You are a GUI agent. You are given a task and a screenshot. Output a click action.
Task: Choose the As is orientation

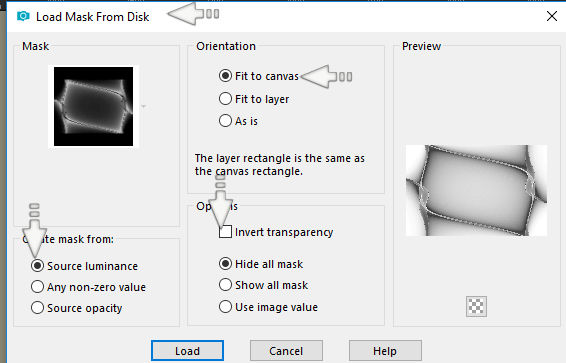coord(238,121)
